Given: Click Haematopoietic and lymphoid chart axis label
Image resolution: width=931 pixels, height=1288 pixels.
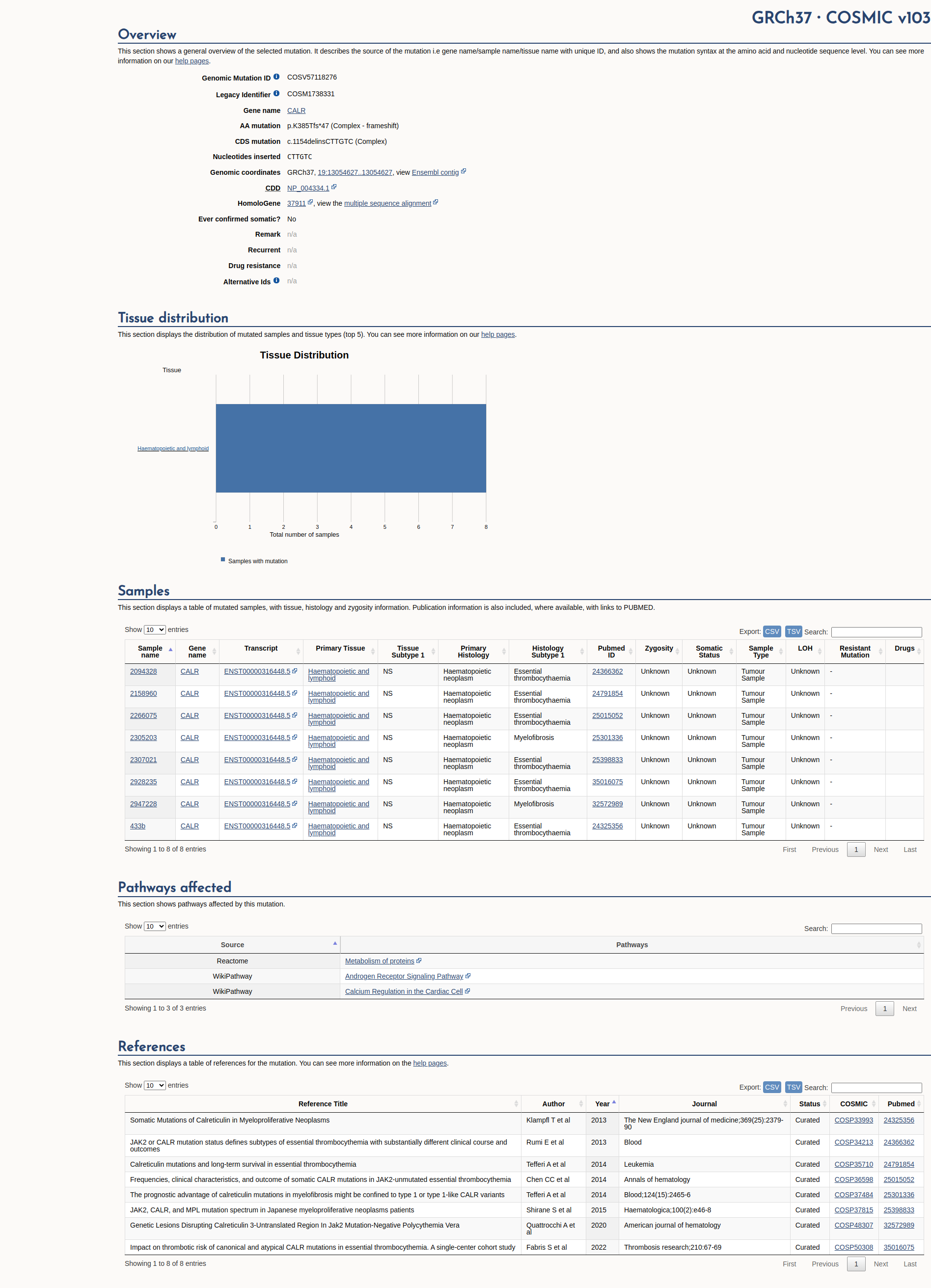Looking at the screenshot, I should point(173,449).
